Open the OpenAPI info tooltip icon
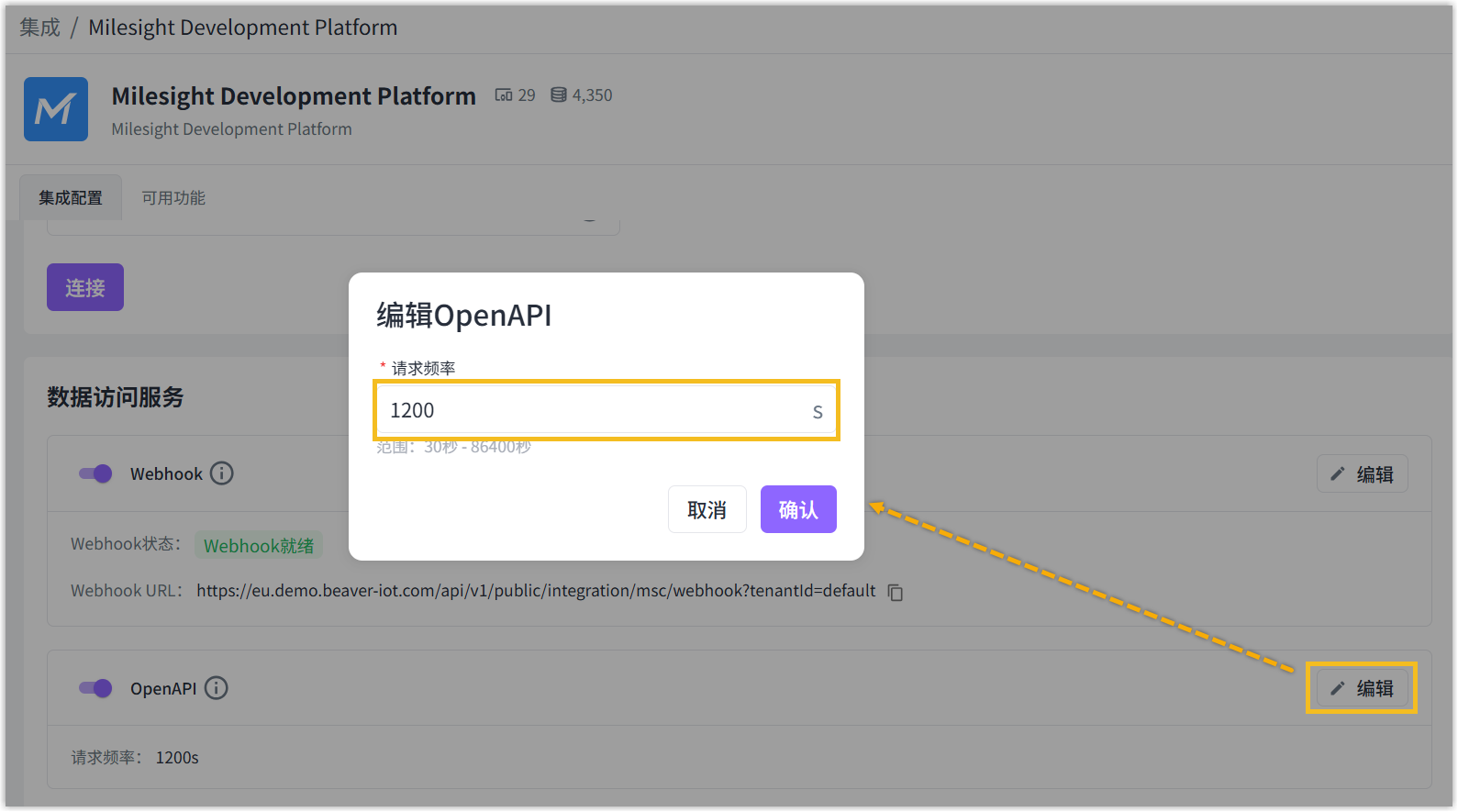1458x812 pixels. [x=217, y=688]
